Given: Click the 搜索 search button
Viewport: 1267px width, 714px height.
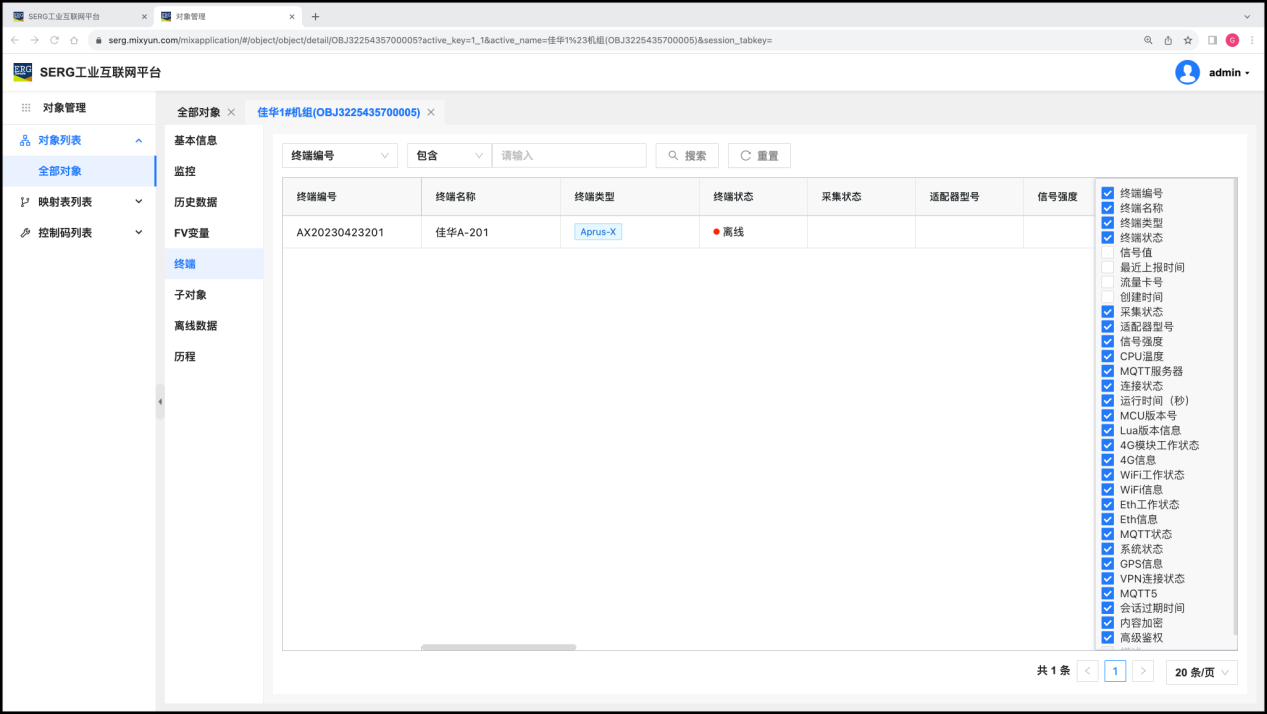Looking at the screenshot, I should tap(687, 156).
